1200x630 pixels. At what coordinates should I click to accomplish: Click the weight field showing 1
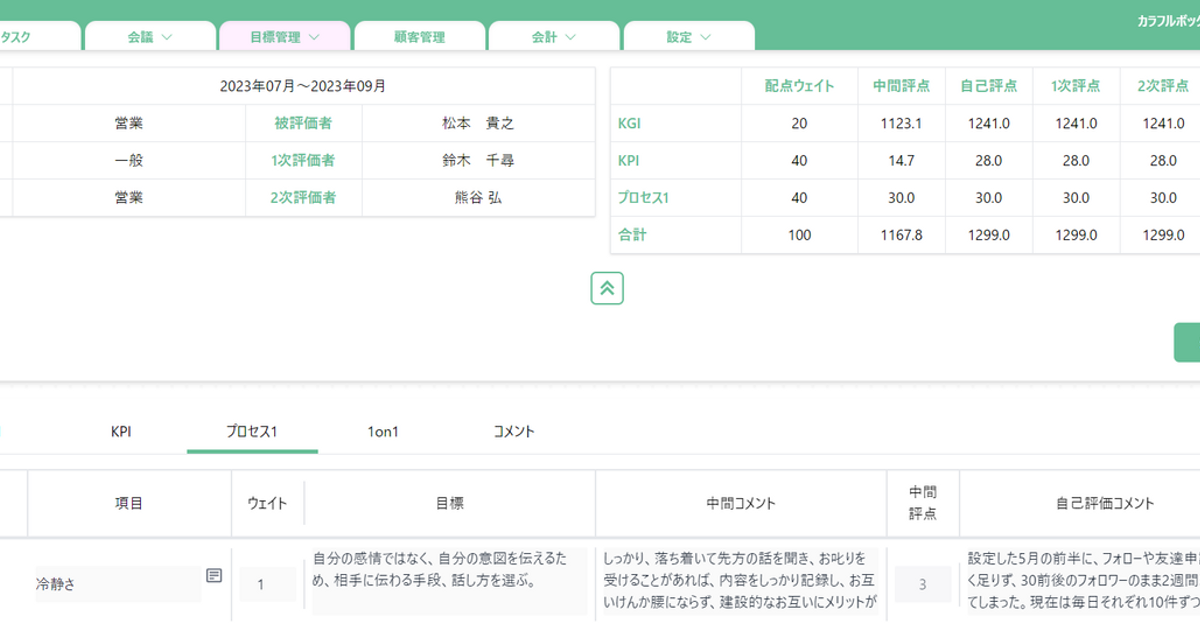pos(267,584)
